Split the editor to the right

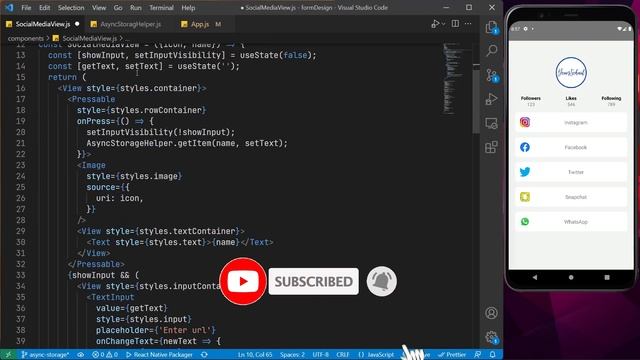pyautogui.click(x=455, y=24)
